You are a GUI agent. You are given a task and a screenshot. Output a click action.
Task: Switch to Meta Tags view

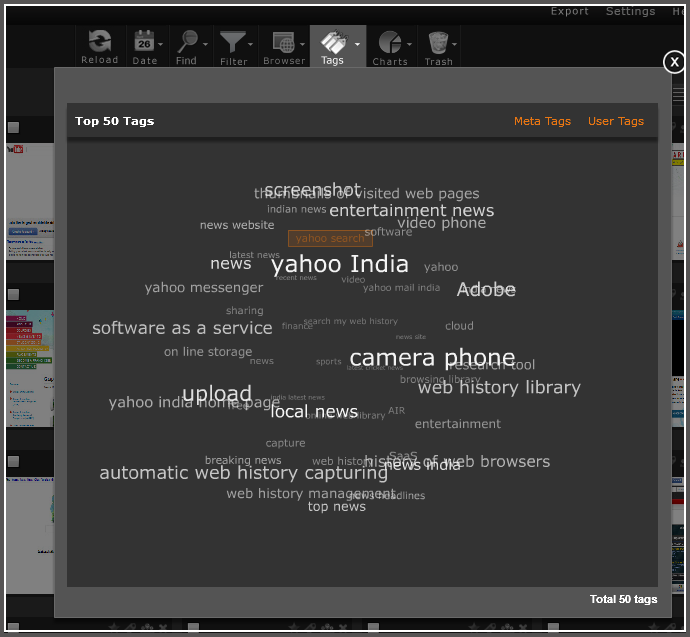[542, 121]
